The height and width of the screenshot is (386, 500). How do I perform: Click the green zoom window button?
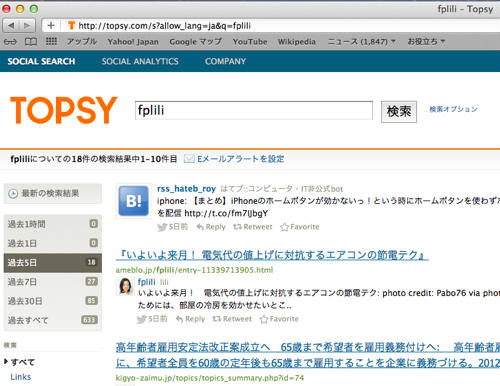pos(34,9)
